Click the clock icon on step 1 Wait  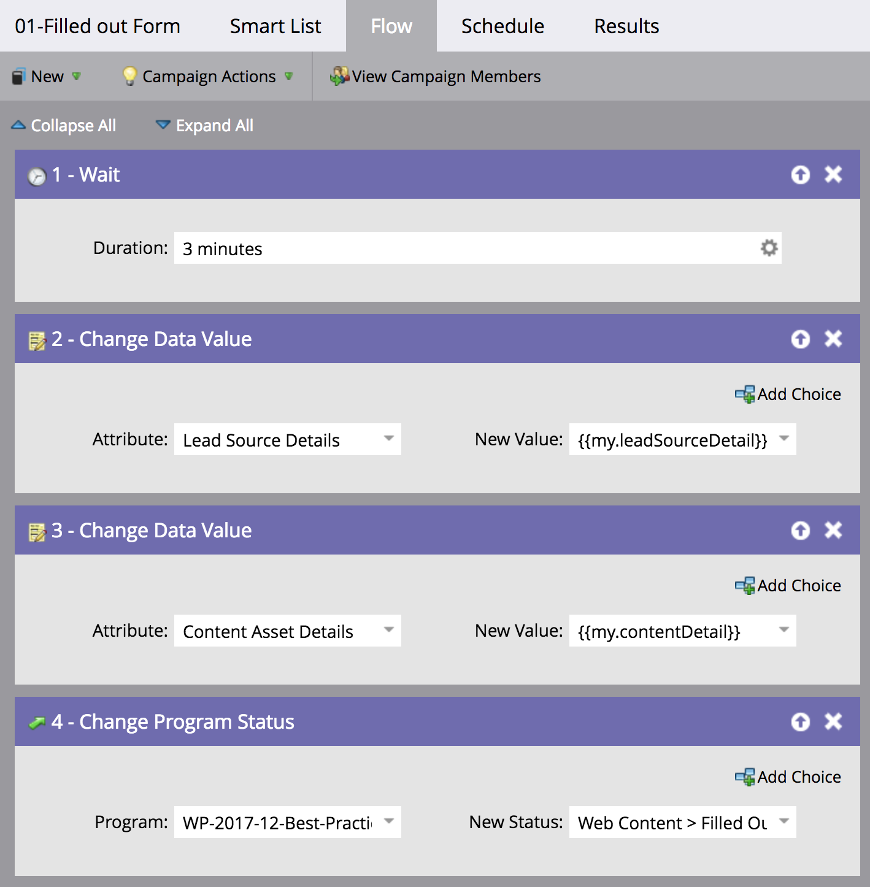pos(36,174)
